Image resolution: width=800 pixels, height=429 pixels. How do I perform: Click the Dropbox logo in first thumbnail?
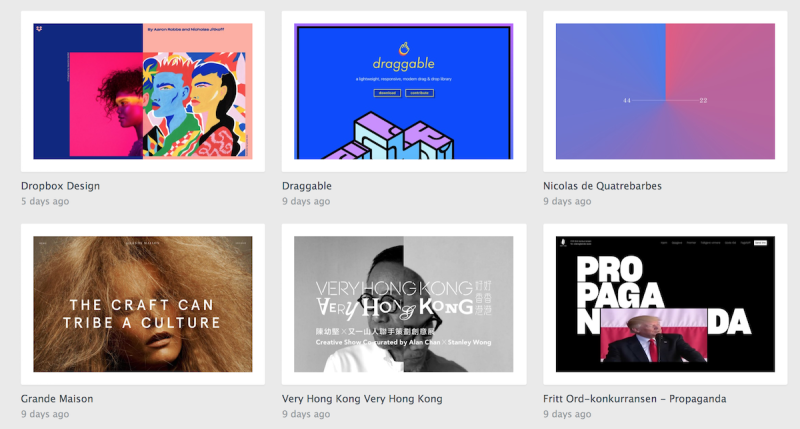tap(39, 29)
